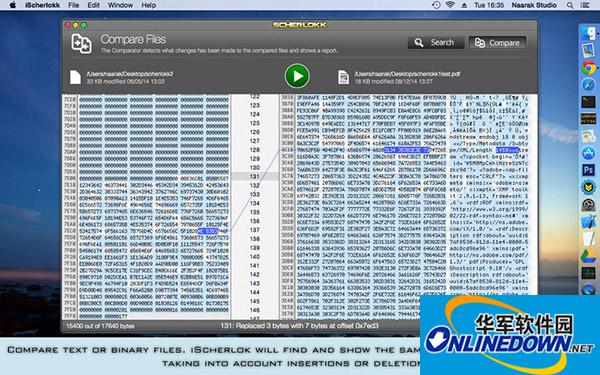Open the App Store from the Dock
Screen dimensions: 600x375
tap(588, 153)
